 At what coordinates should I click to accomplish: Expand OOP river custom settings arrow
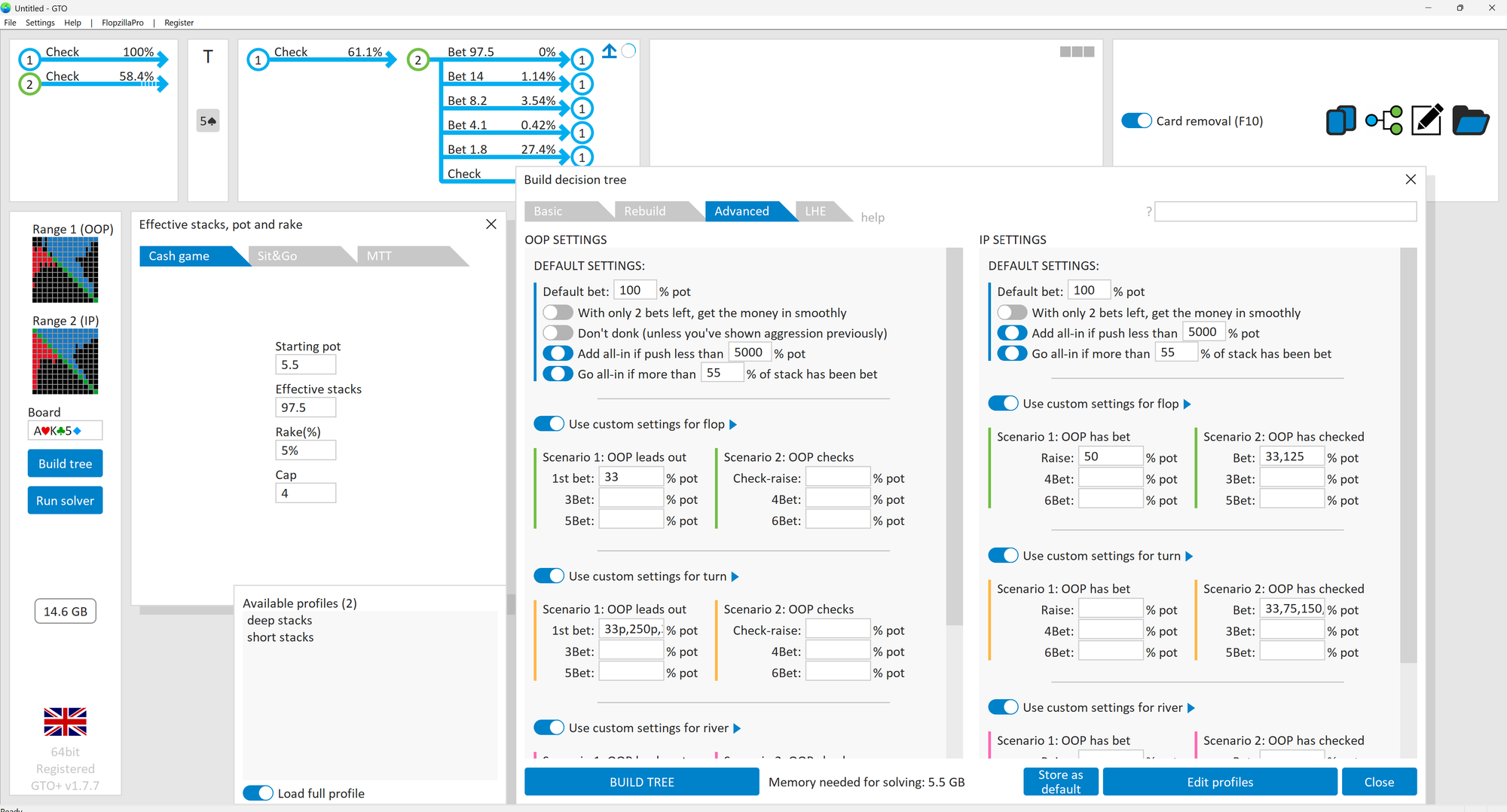point(737,728)
